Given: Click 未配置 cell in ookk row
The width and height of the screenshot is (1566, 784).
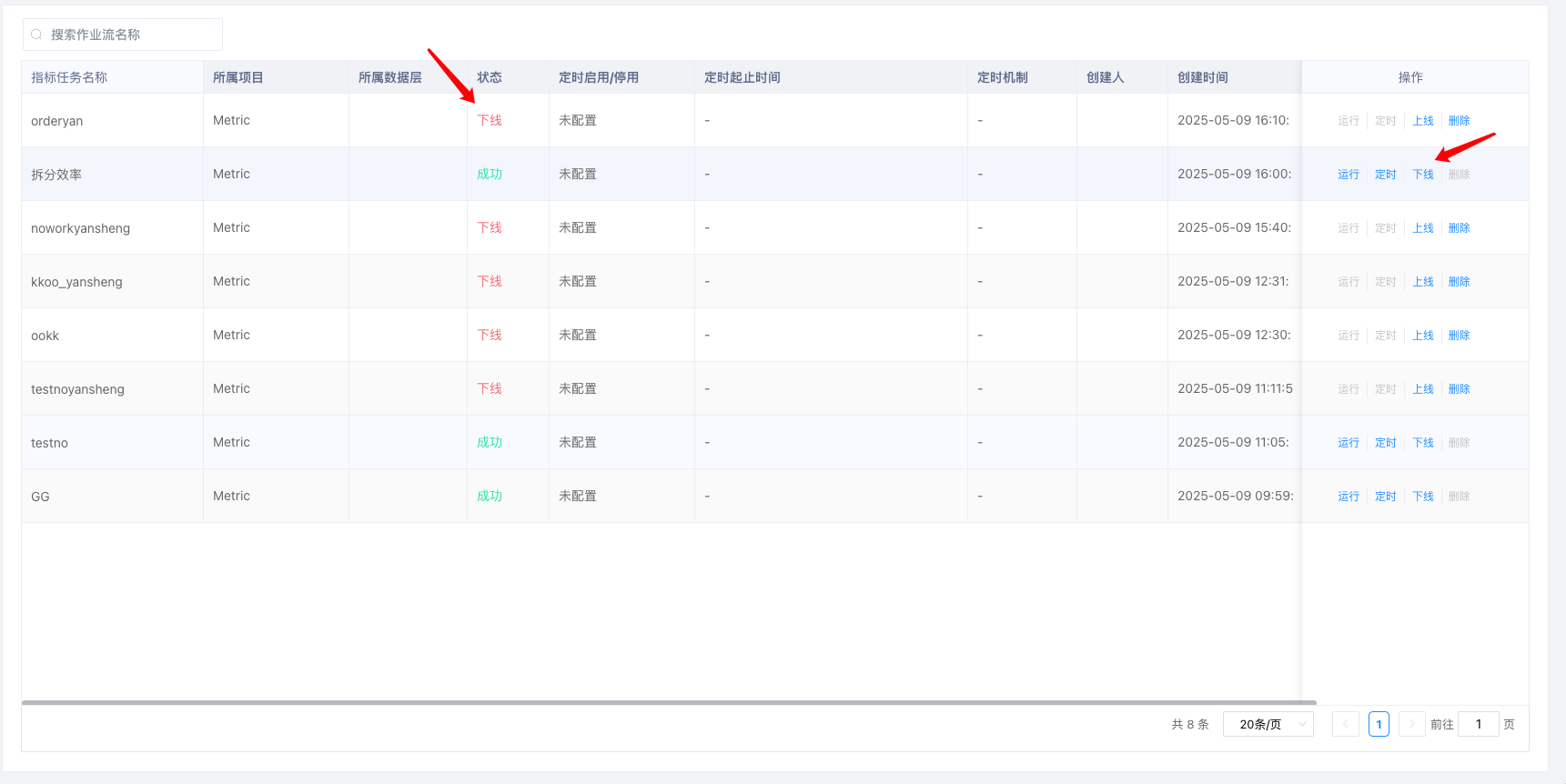Looking at the screenshot, I should pos(578,335).
